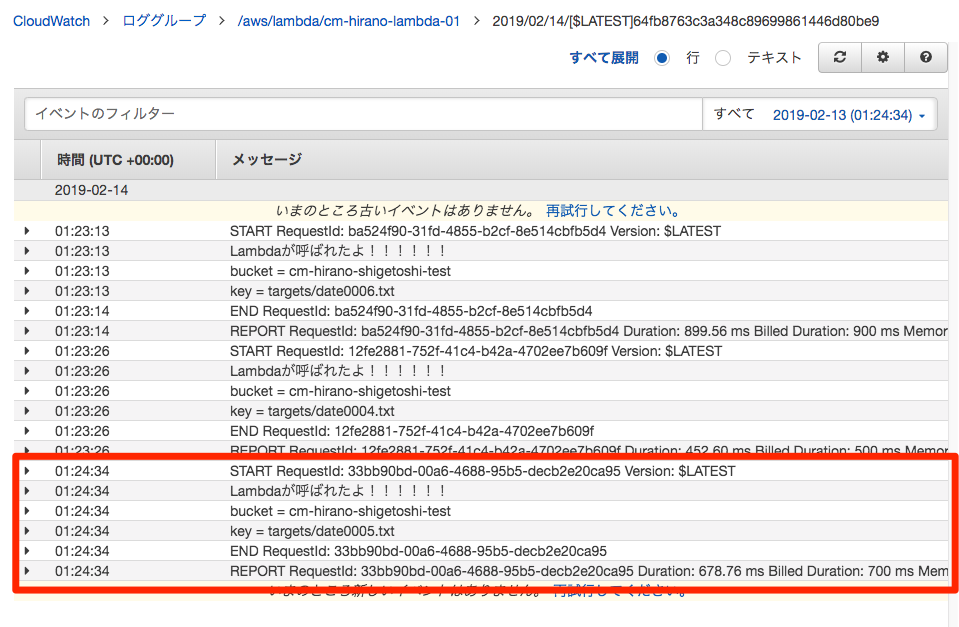Image resolution: width=959 pixels, height=627 pixels.
Task: Open the help question mark icon
Action: pyautogui.click(x=925, y=58)
